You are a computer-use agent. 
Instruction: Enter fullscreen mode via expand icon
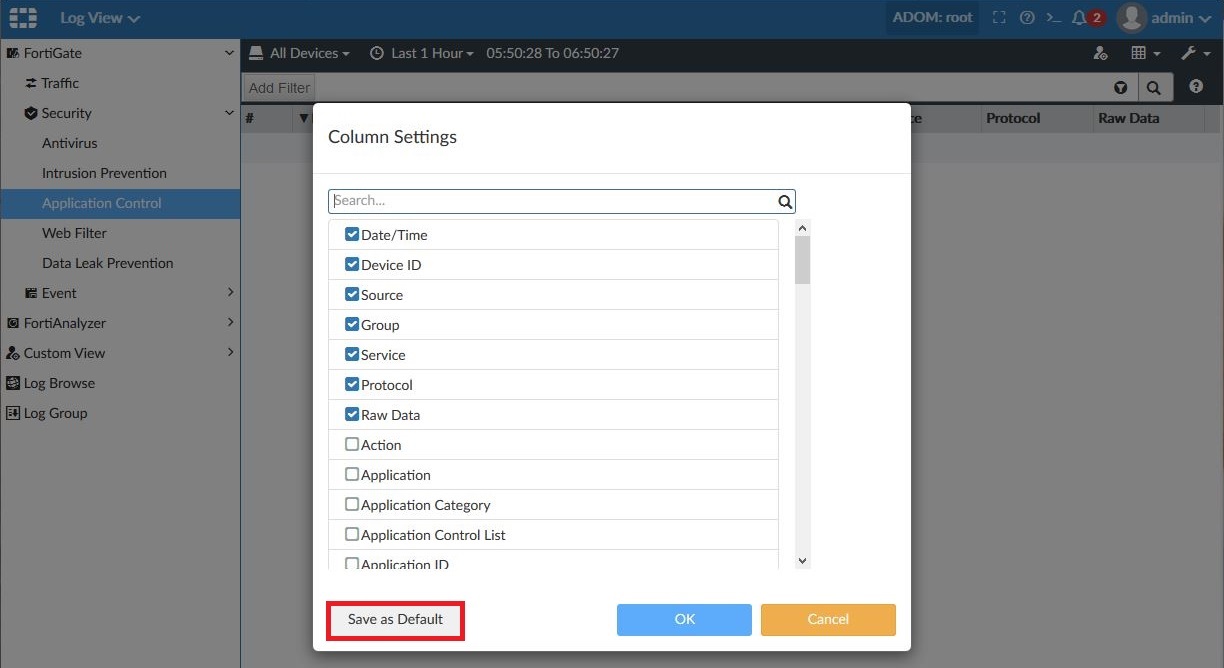click(999, 17)
